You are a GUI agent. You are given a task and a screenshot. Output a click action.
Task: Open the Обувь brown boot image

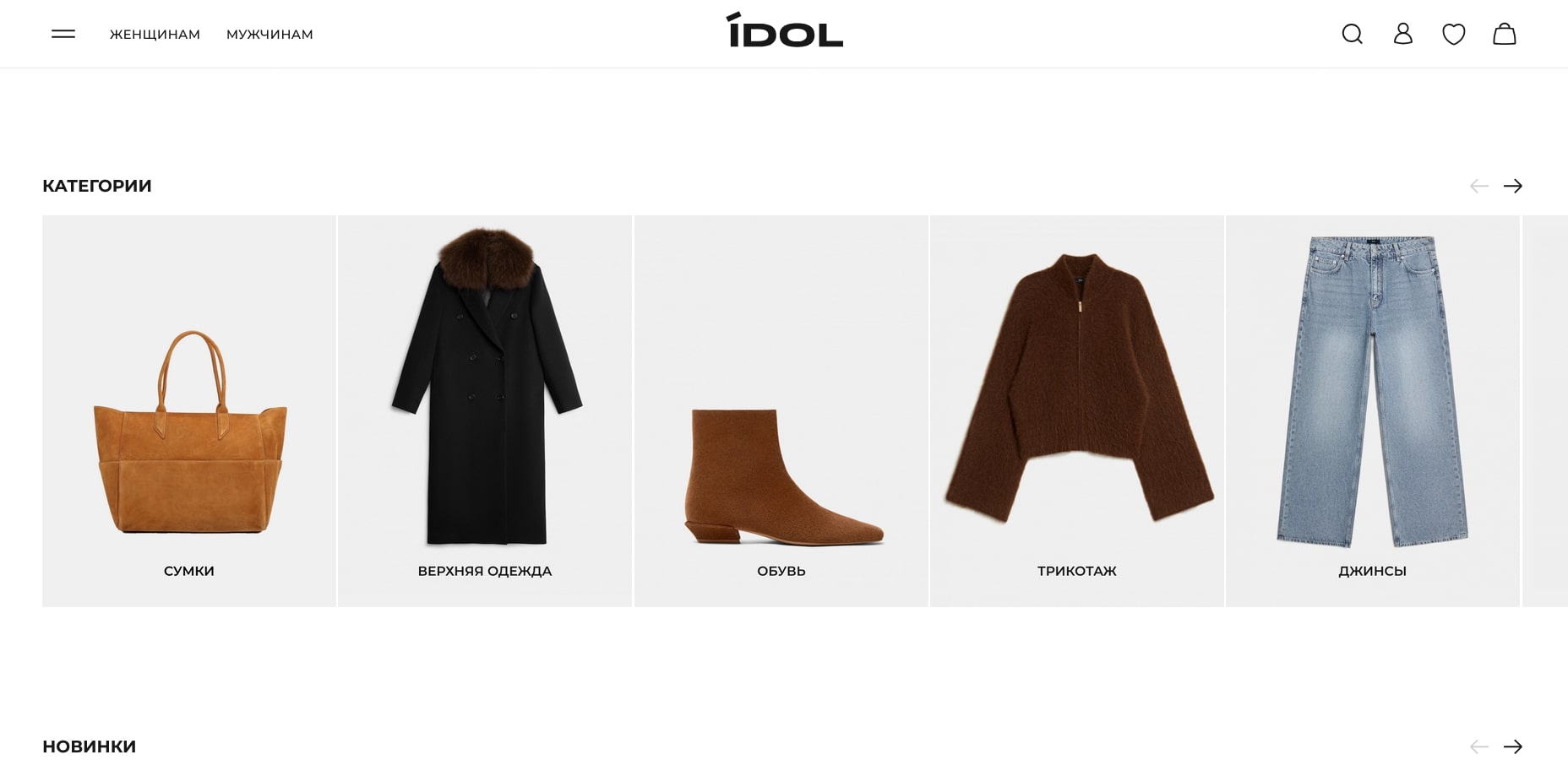tap(783, 477)
